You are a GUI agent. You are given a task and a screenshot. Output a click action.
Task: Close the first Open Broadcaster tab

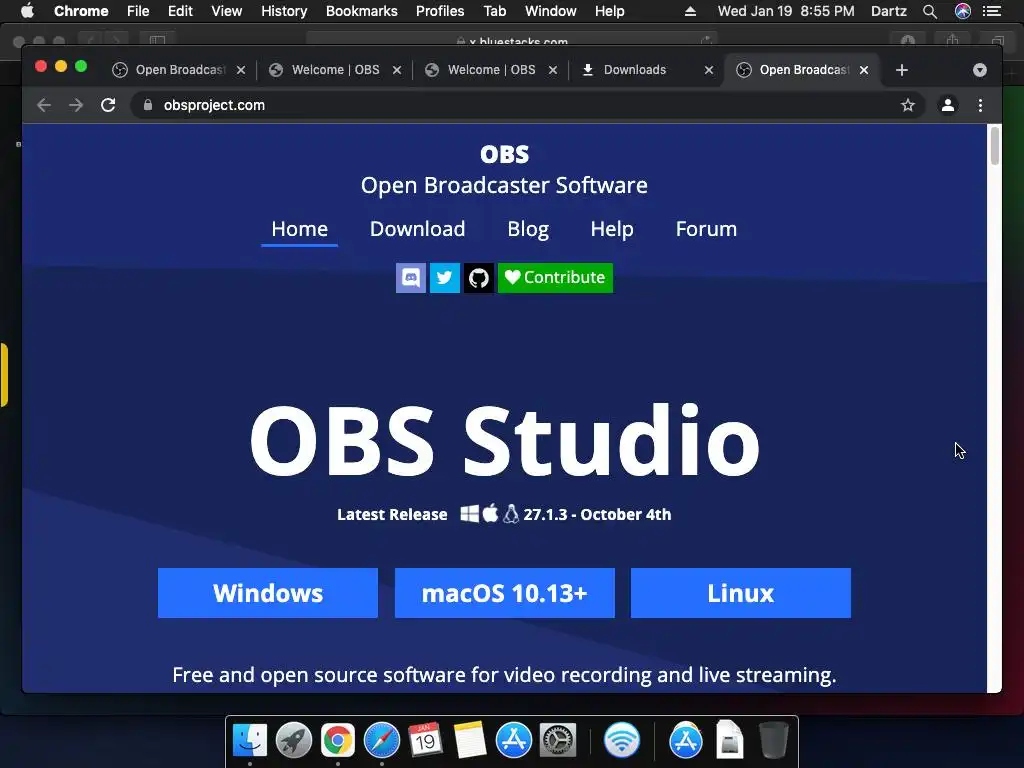pyautogui.click(x=241, y=70)
